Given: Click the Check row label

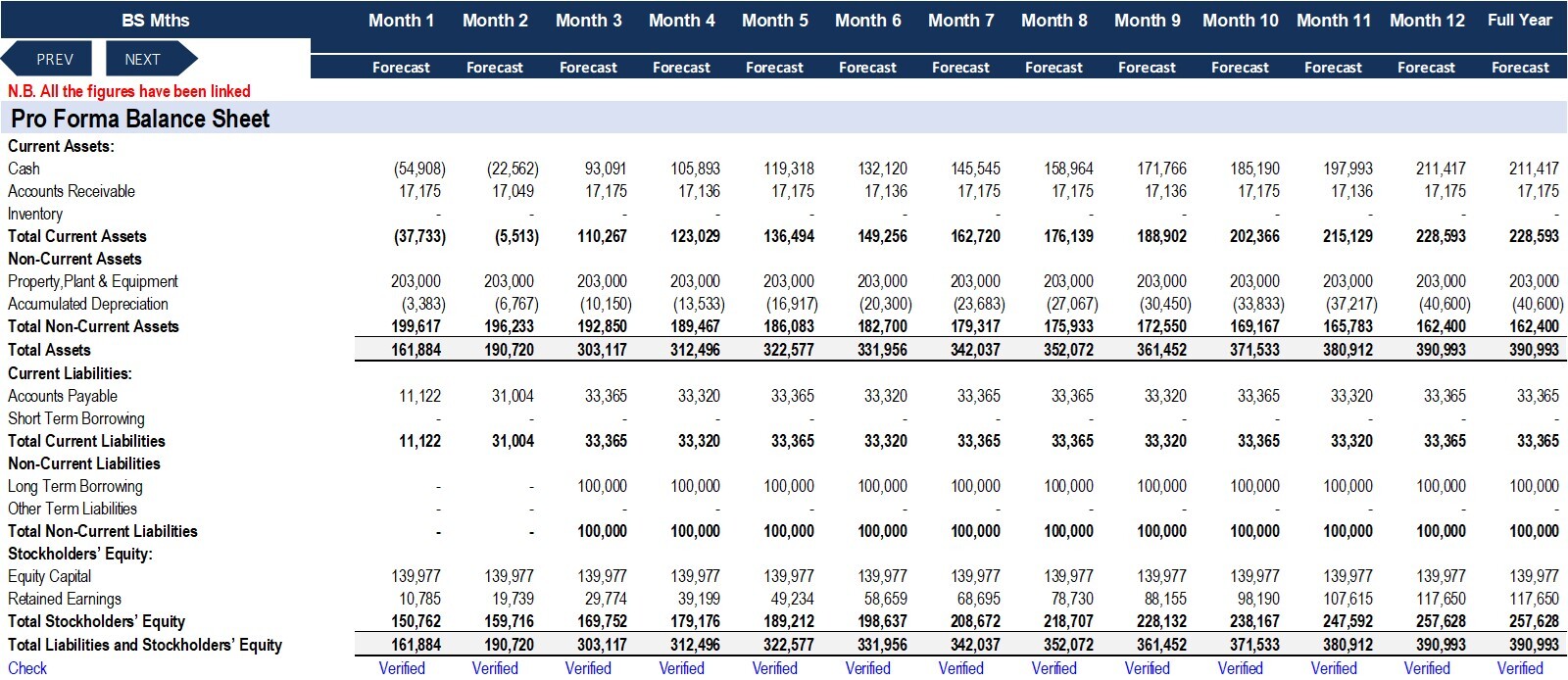Looking at the screenshot, I should (x=26, y=667).
